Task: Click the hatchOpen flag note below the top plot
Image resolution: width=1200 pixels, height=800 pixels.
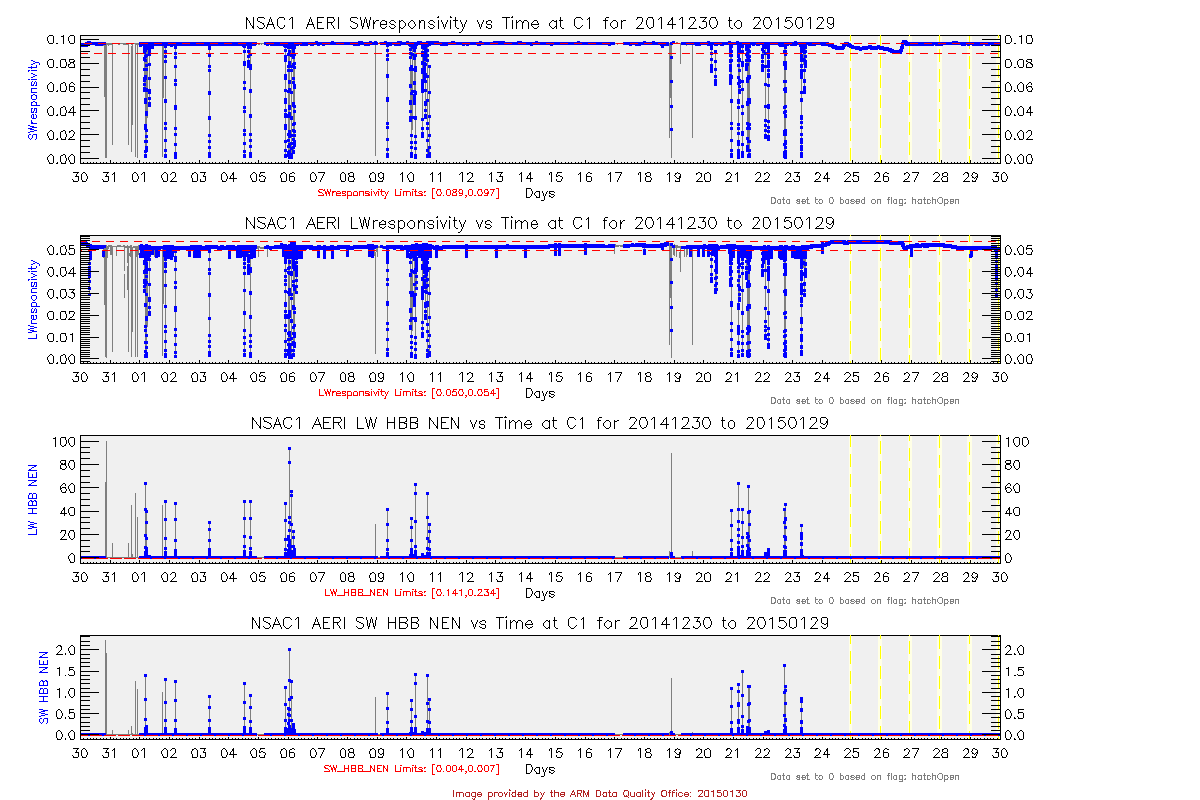Action: [x=864, y=201]
